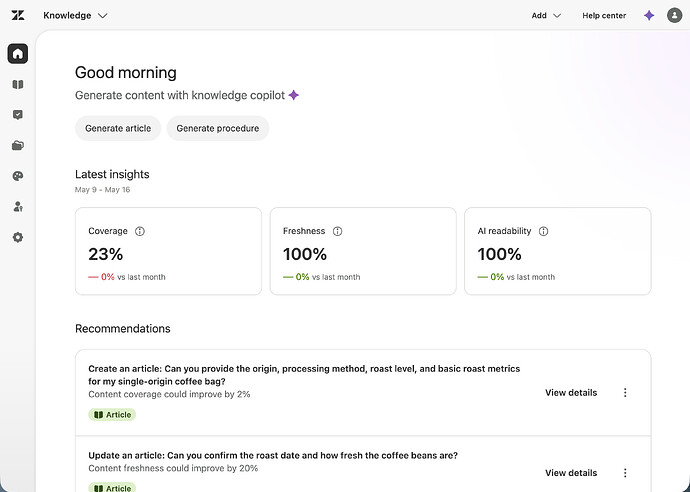Open the moderation checkmark icon in sidebar
This screenshot has height=492, width=690.
click(x=18, y=115)
